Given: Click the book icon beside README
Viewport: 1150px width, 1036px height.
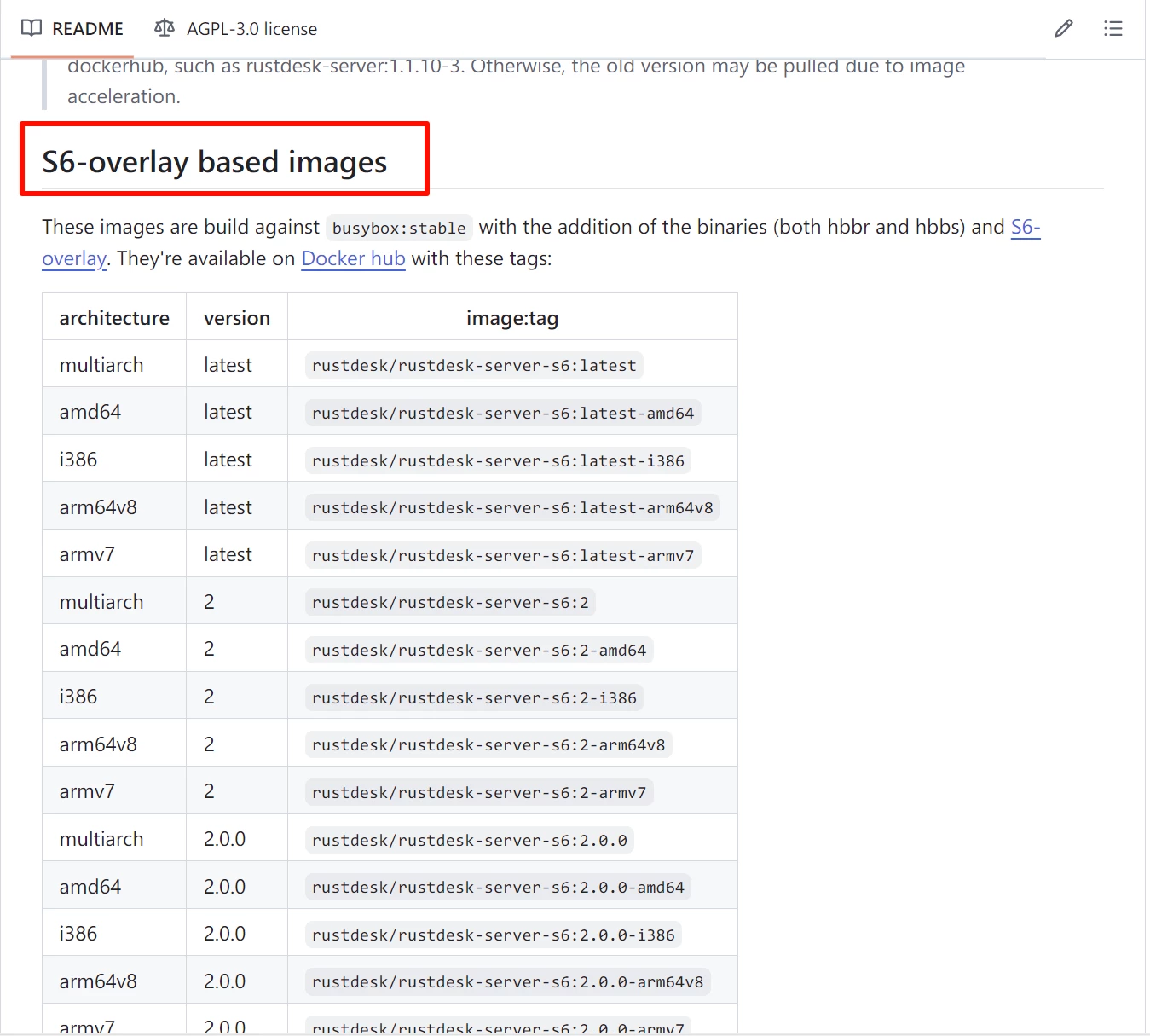Looking at the screenshot, I should pyautogui.click(x=32, y=29).
